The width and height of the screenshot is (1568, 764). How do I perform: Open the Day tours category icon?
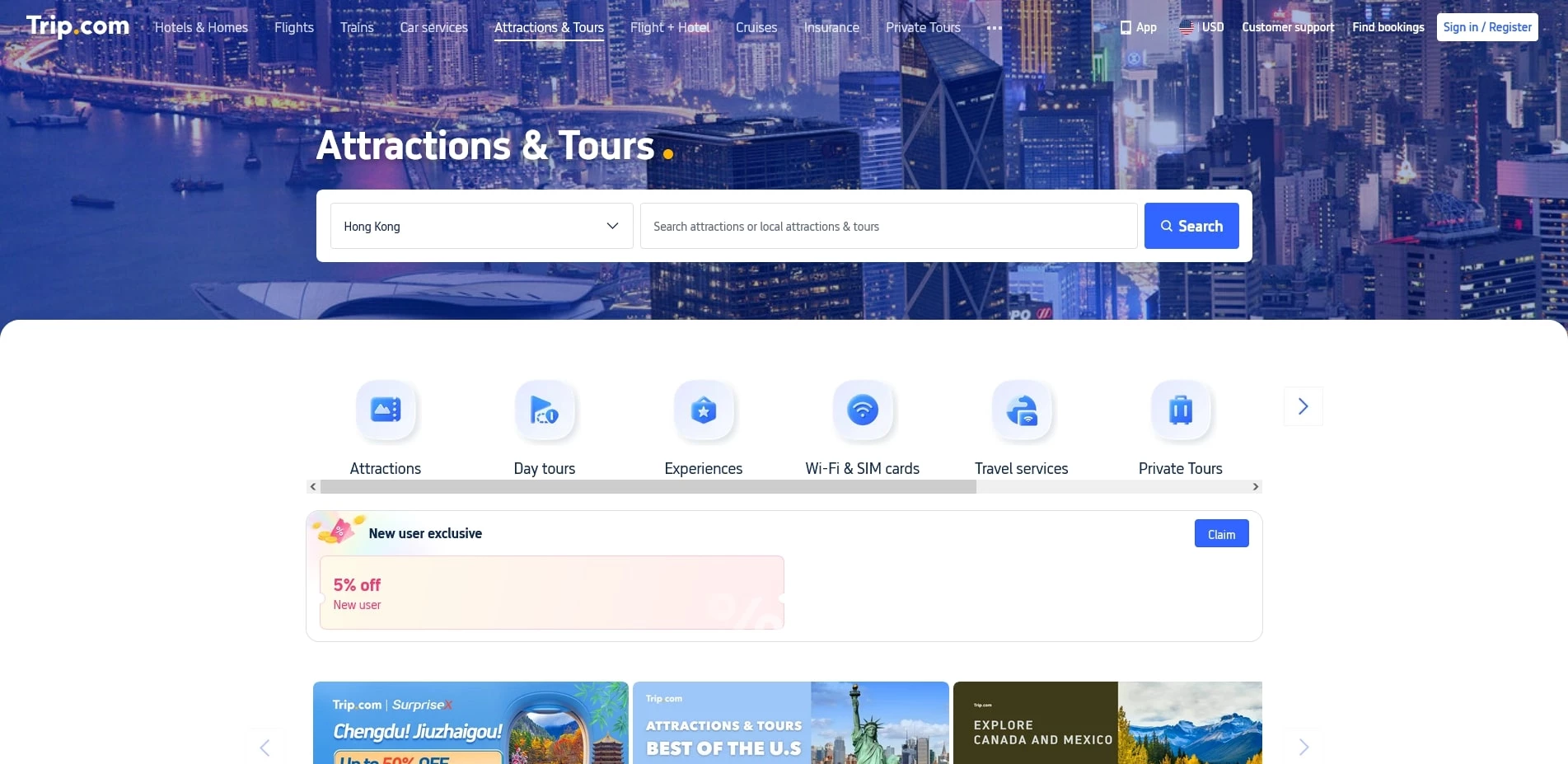544,409
